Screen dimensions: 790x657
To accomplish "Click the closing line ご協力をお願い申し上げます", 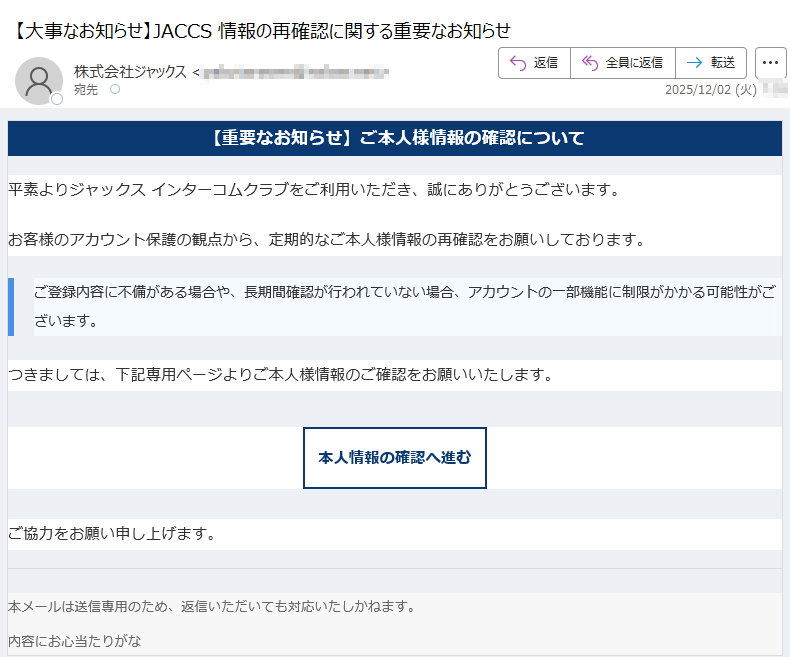I will 112,534.
